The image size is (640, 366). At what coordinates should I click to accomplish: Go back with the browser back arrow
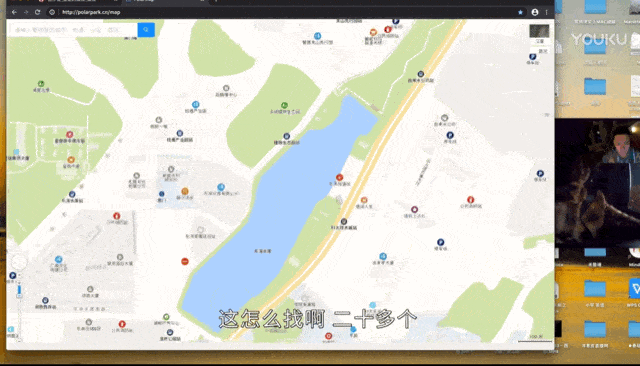coord(14,12)
